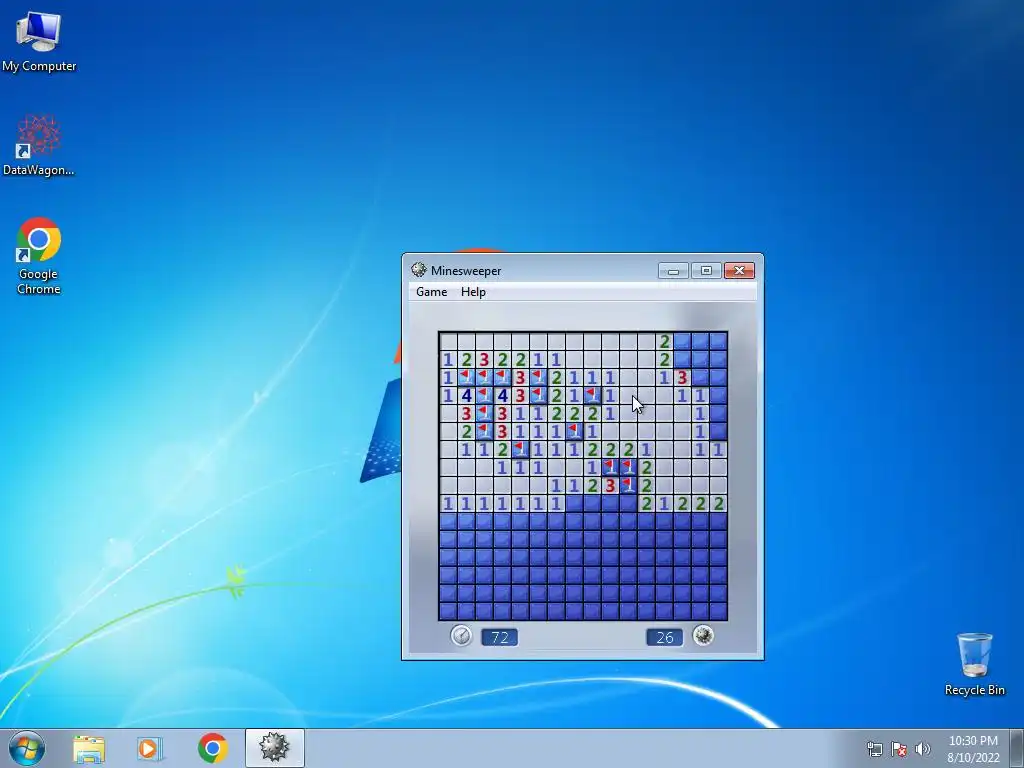
Task: Click the 4 between a 1 and a flag
Action: click(x=466, y=395)
